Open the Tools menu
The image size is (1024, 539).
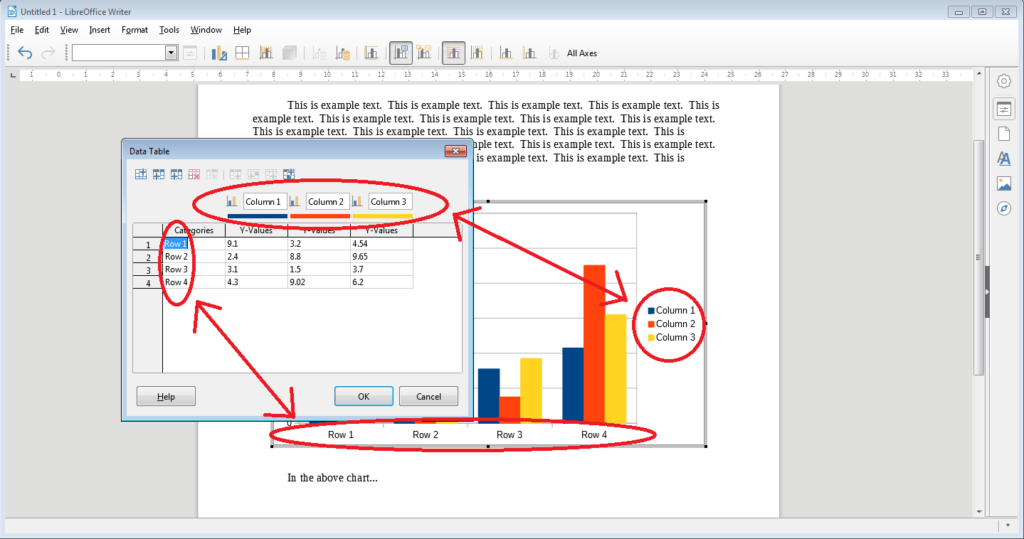(168, 29)
